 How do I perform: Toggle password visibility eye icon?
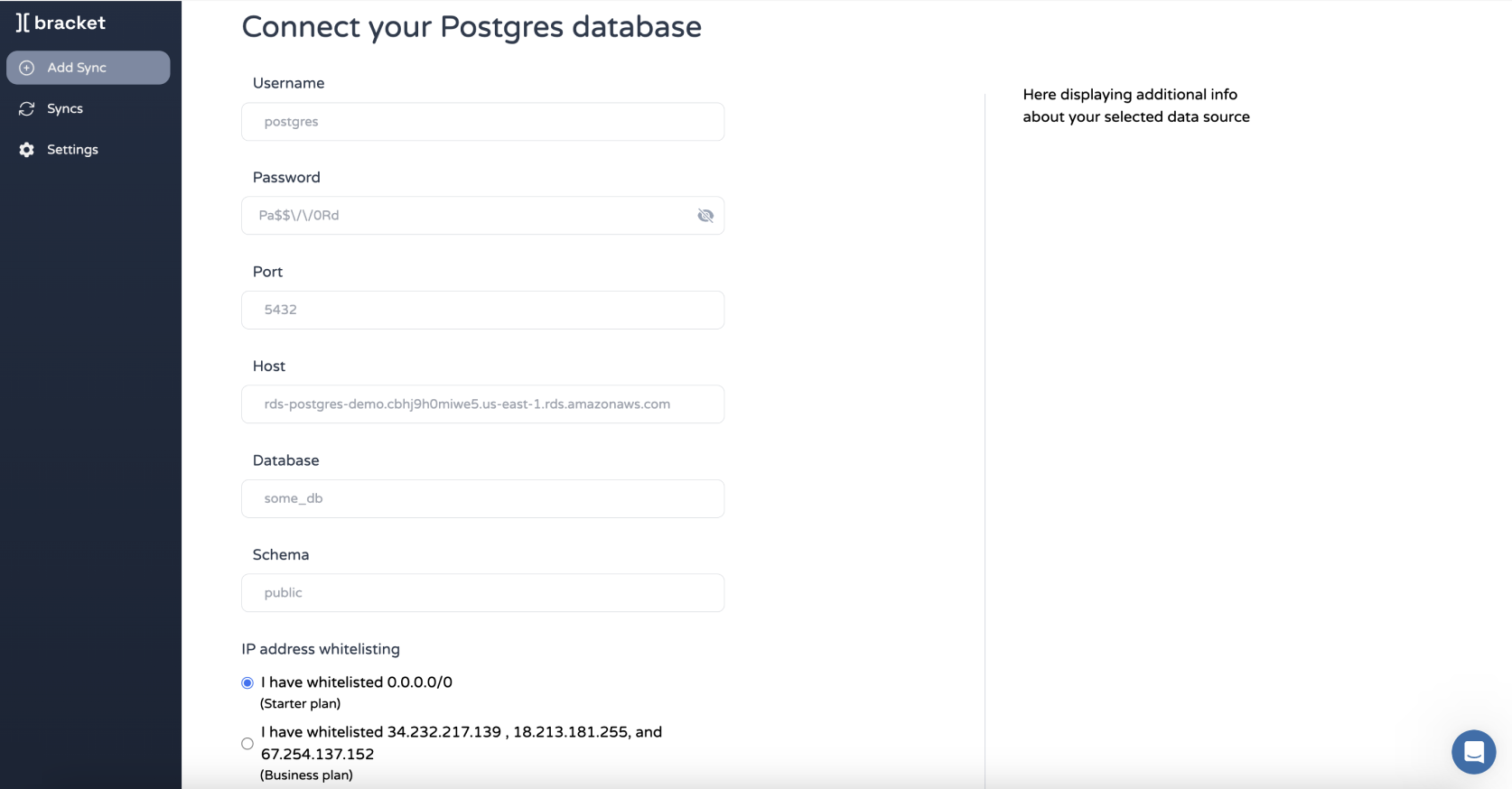[x=705, y=216]
